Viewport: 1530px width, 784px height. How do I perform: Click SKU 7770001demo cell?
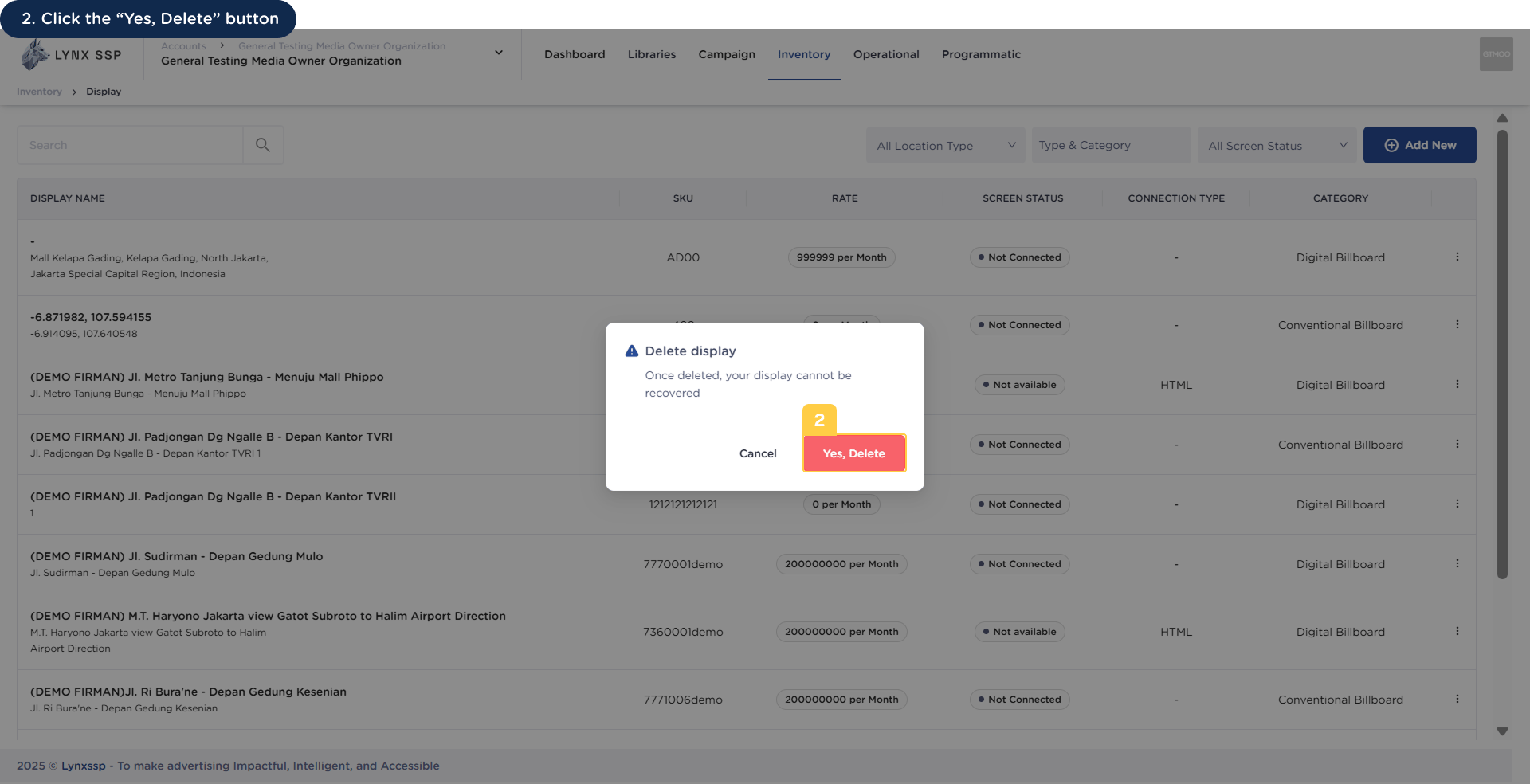[683, 564]
